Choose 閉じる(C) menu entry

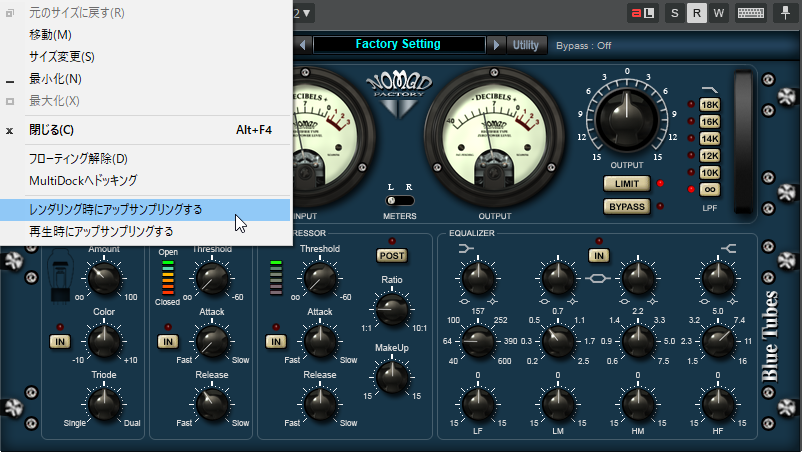tap(51, 130)
